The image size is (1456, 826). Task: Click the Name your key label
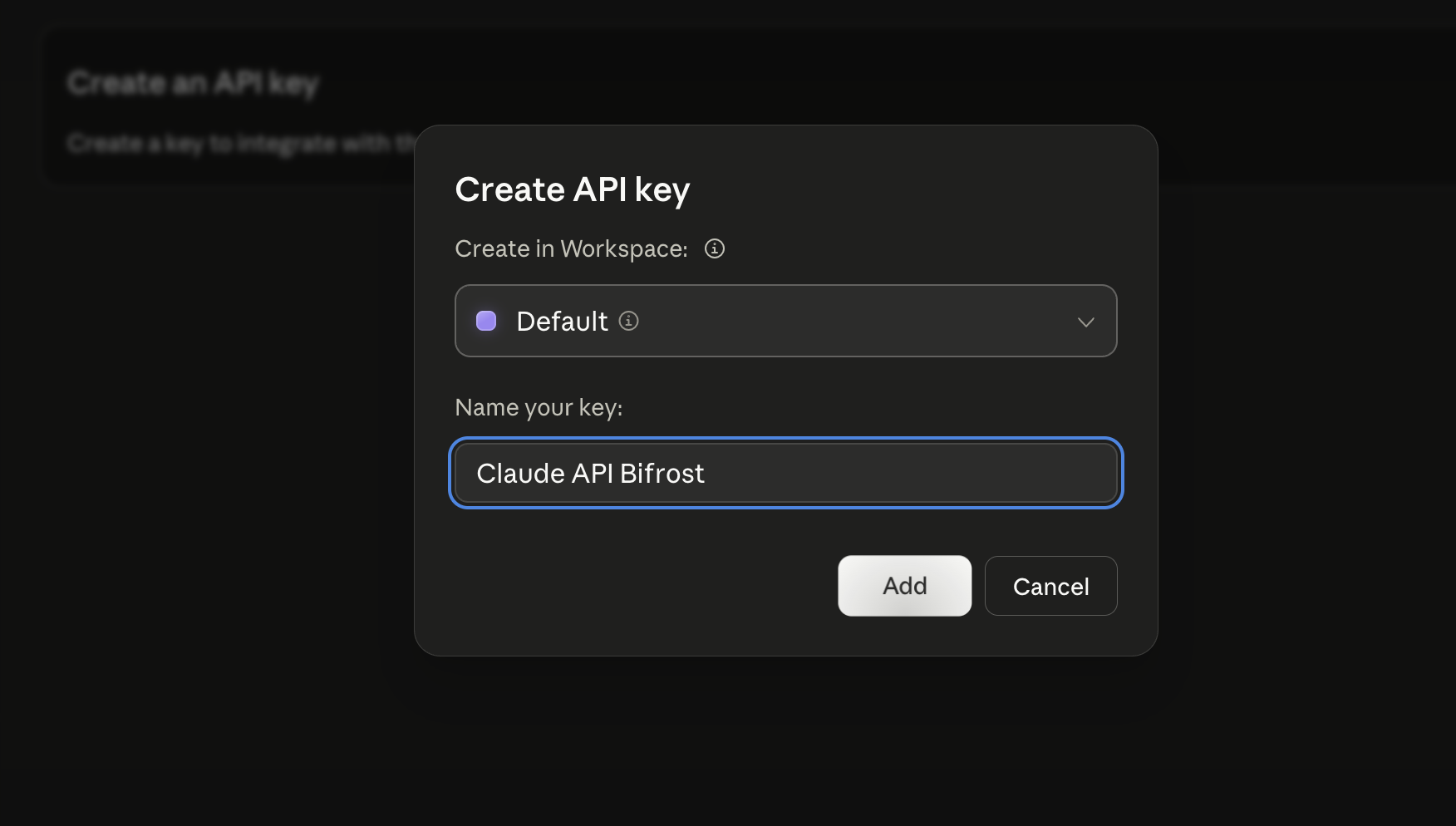tap(539, 407)
